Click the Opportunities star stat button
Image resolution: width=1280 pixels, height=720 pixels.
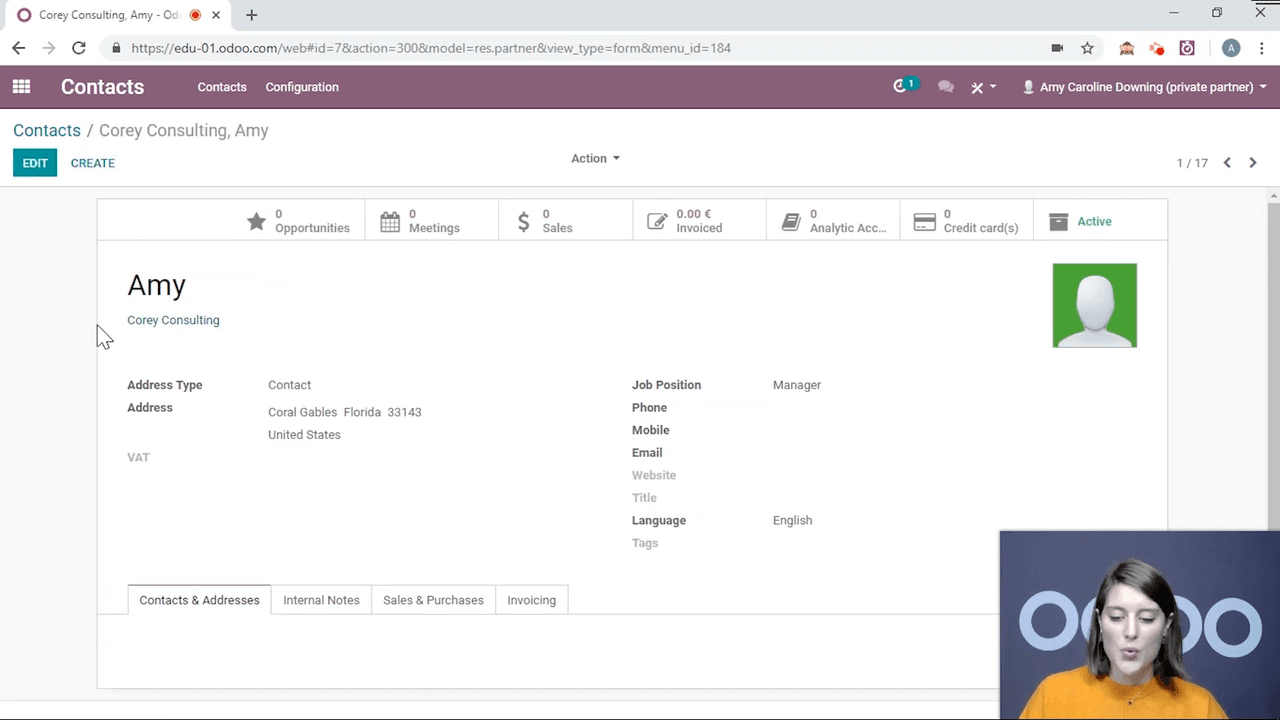point(298,221)
